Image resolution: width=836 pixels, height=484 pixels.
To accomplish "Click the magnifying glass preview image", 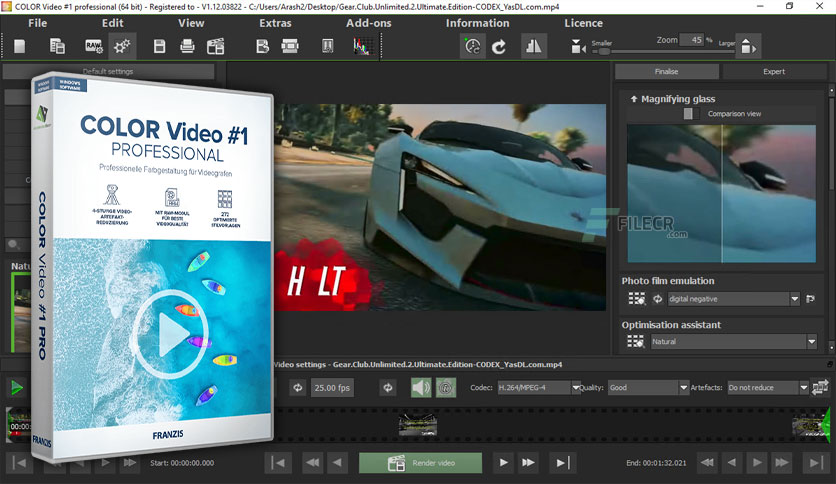I will coord(721,193).
